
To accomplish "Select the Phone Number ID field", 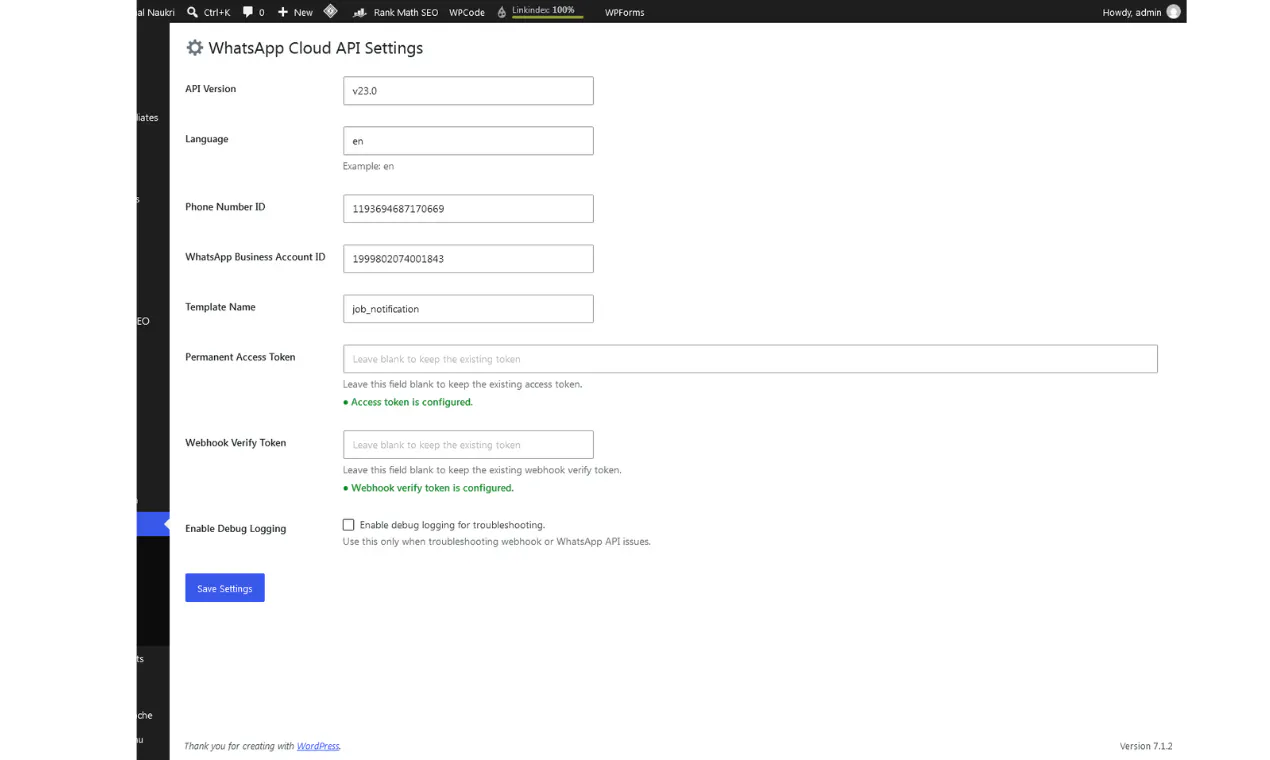I will pos(468,209).
